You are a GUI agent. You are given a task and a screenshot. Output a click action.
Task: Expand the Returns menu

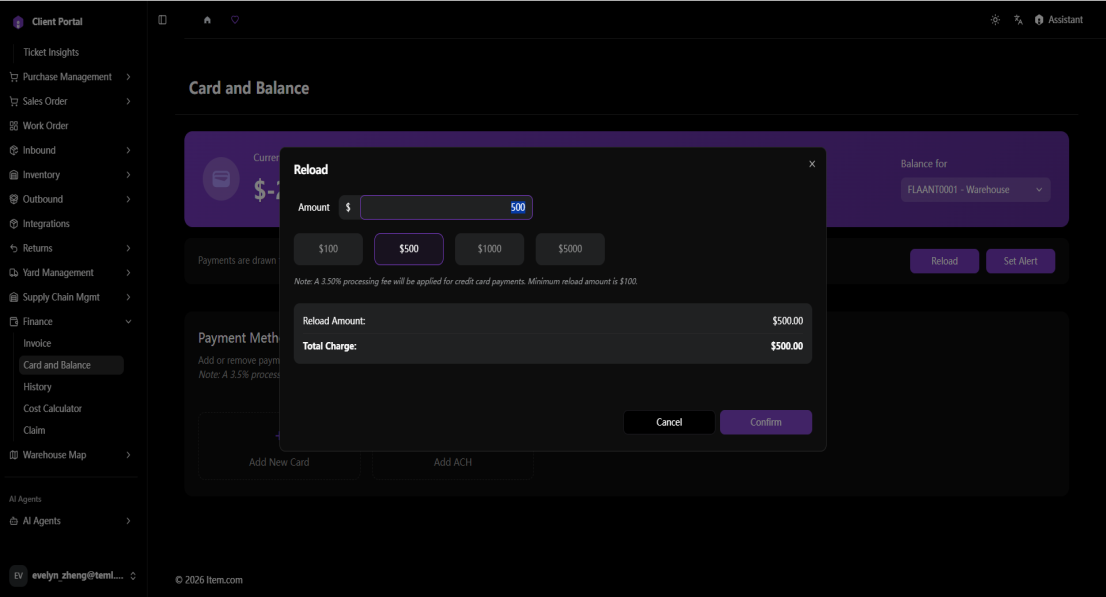click(x=71, y=248)
